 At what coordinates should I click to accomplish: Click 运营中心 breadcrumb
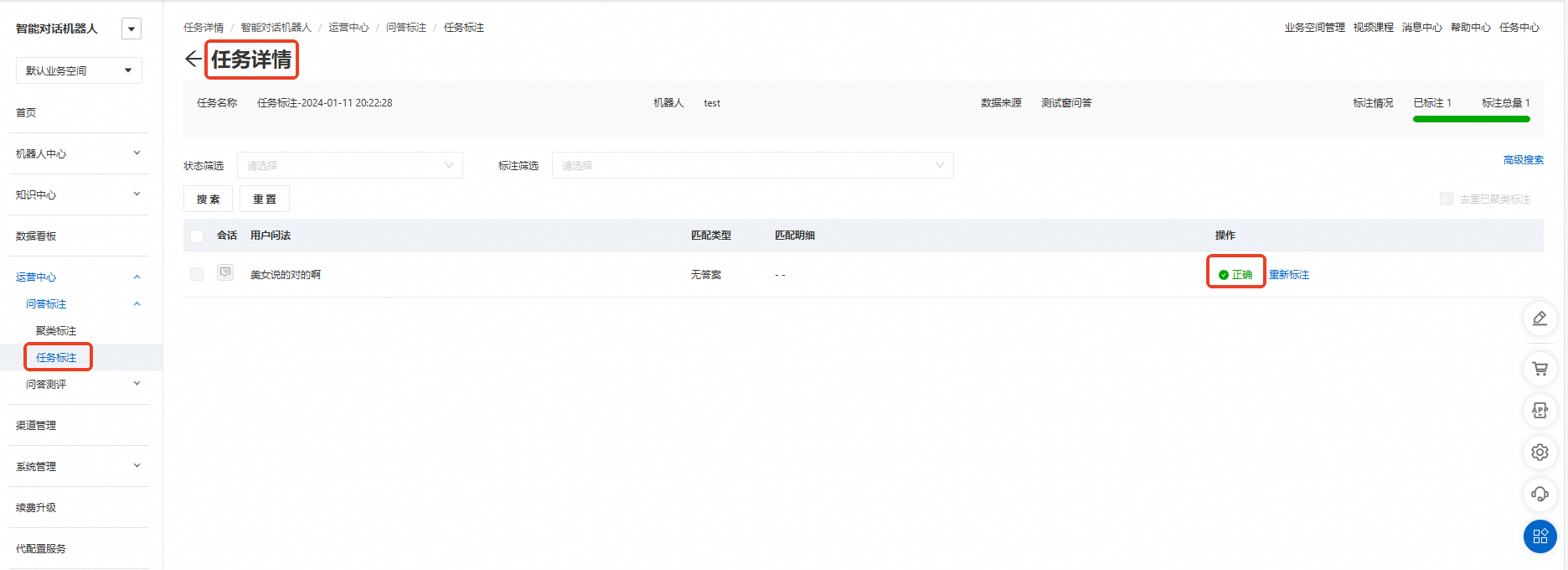coord(348,28)
